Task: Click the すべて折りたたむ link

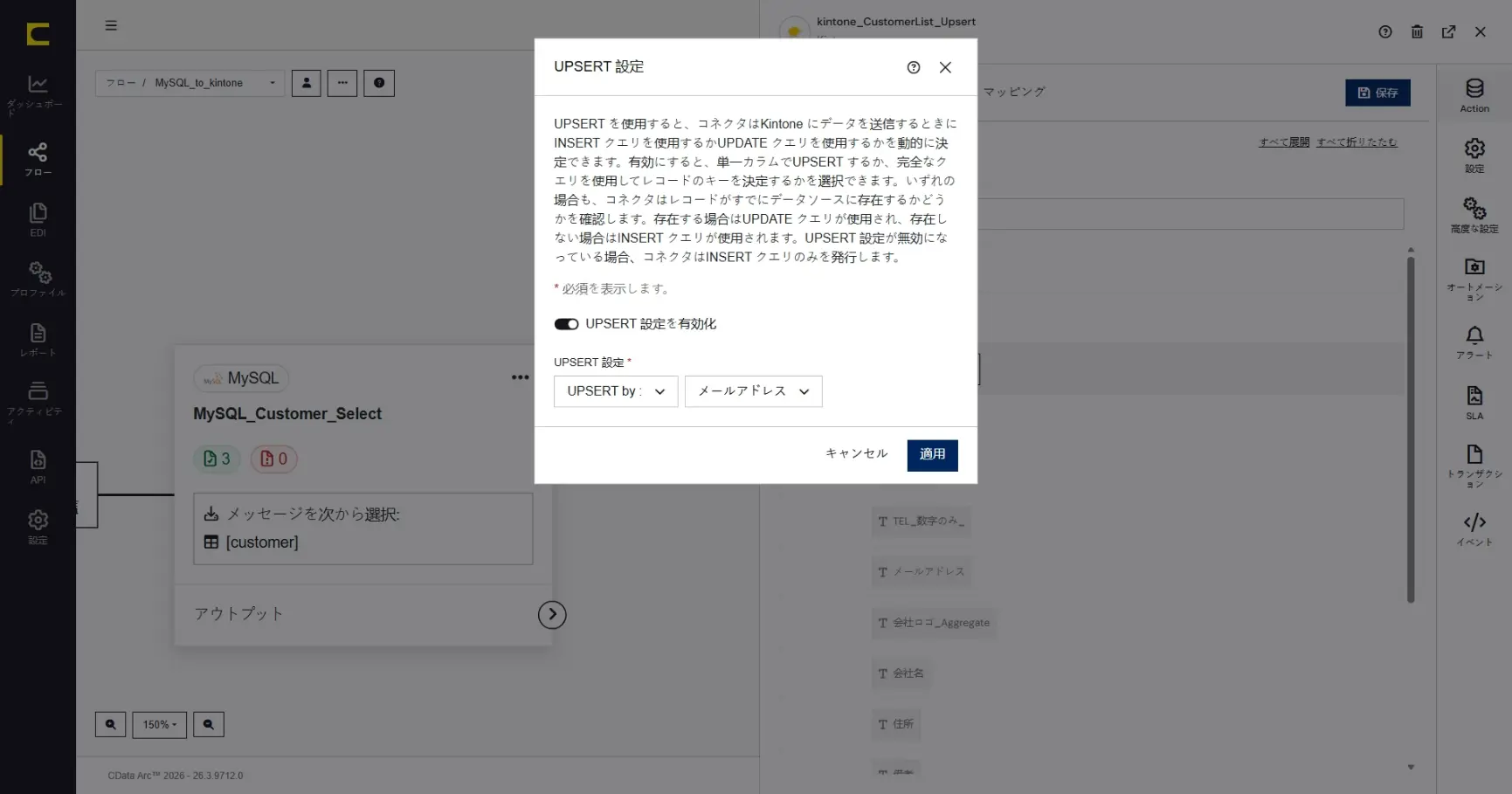Action: [x=1357, y=142]
